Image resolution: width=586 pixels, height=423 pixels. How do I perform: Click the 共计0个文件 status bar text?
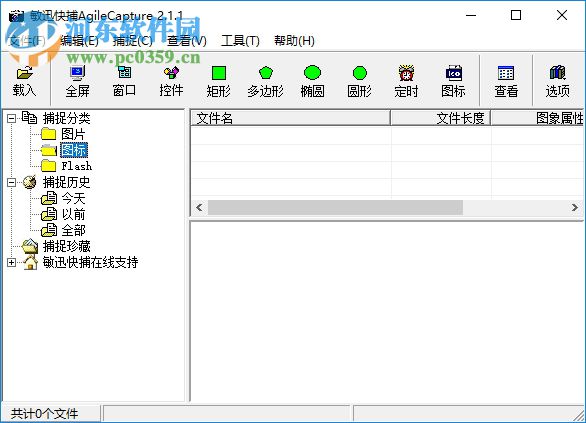(44, 414)
